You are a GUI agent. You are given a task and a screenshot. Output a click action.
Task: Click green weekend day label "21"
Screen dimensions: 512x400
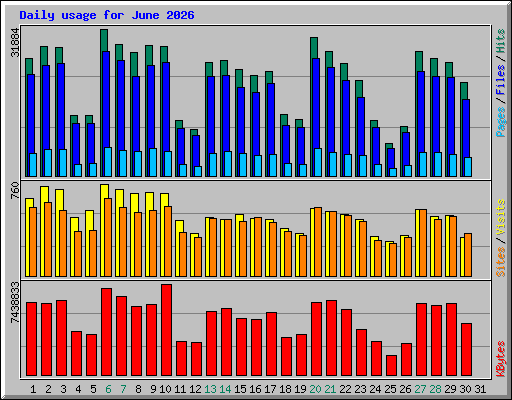tap(330, 389)
